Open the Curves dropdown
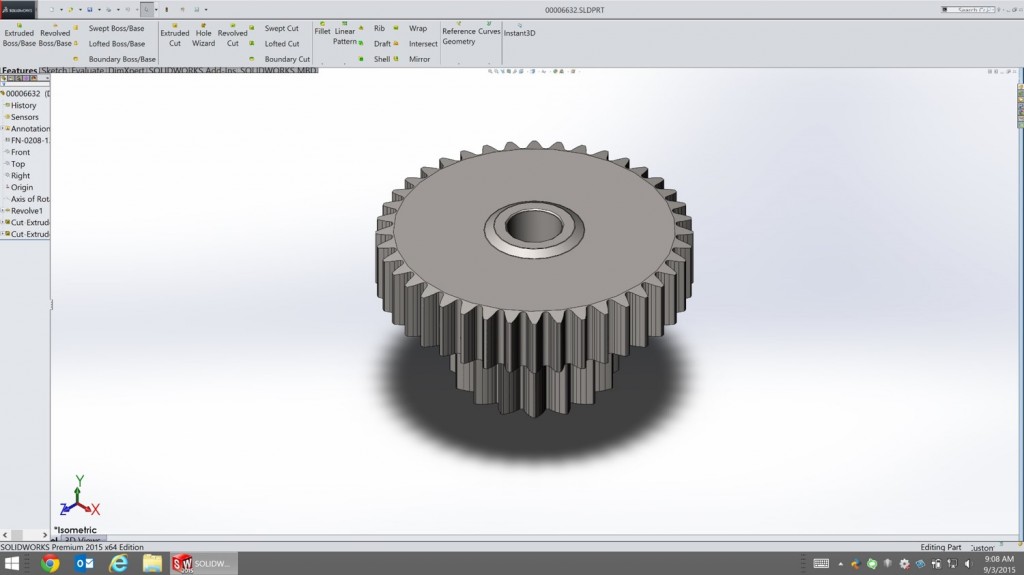Screen dimensions: 1024x575 (489, 31)
